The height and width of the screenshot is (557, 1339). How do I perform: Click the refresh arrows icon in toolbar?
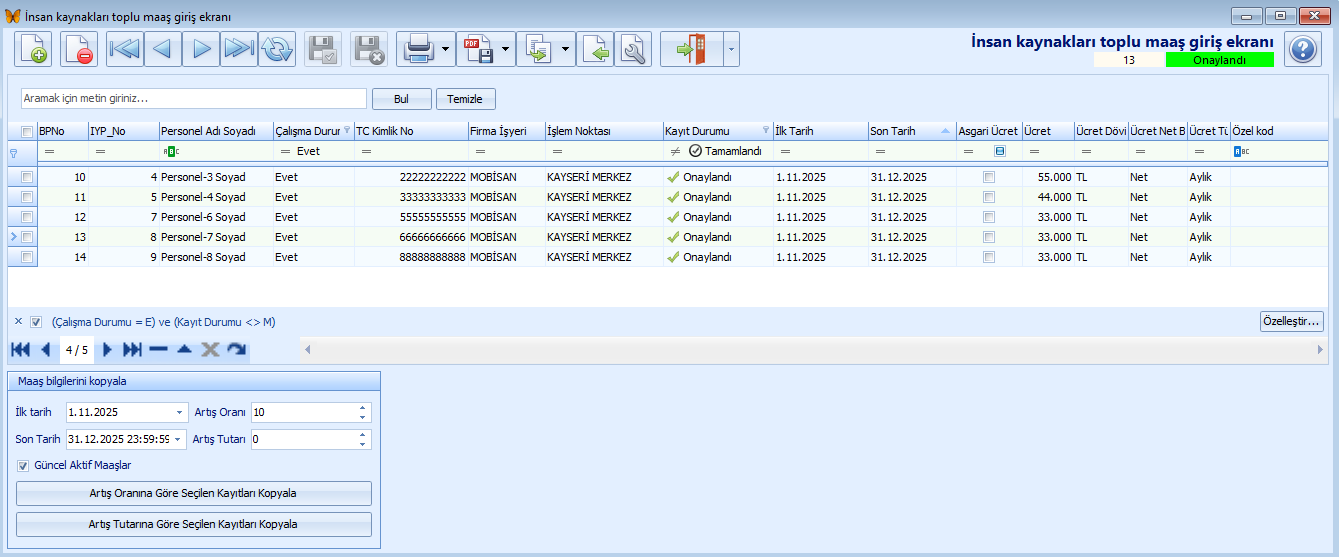[276, 49]
